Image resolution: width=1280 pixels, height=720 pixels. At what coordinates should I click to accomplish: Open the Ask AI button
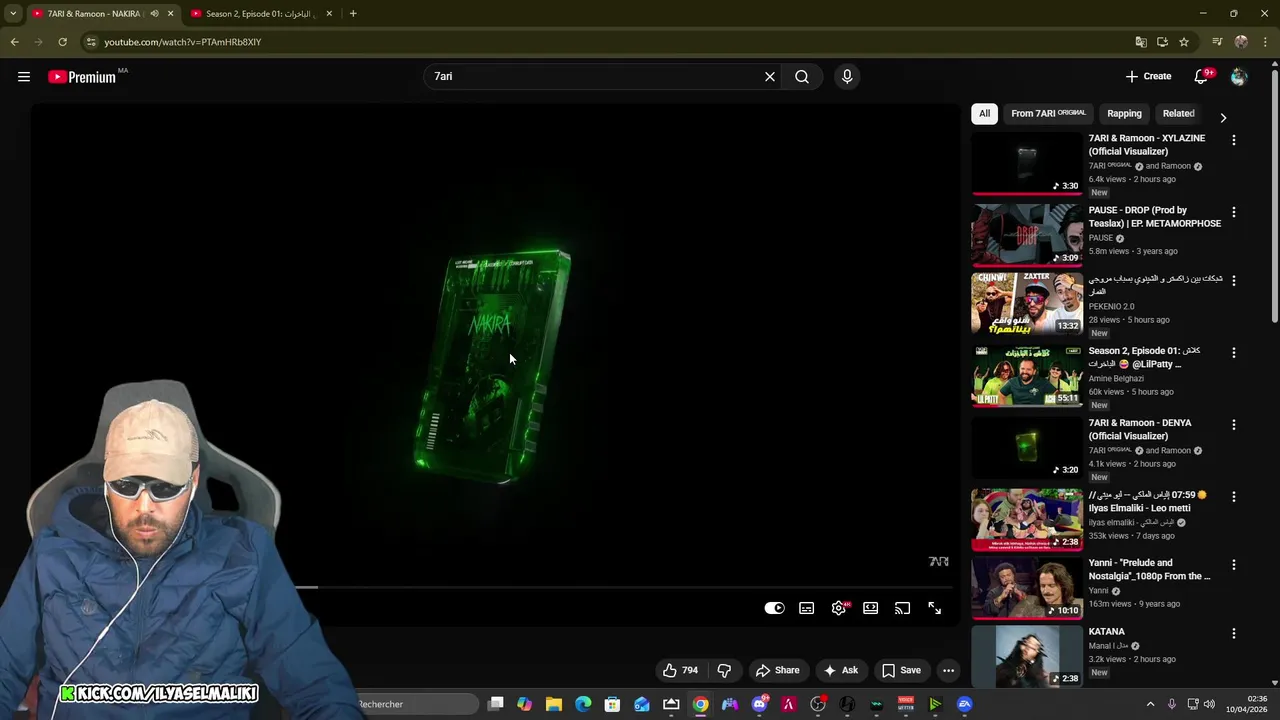pyautogui.click(x=840, y=671)
